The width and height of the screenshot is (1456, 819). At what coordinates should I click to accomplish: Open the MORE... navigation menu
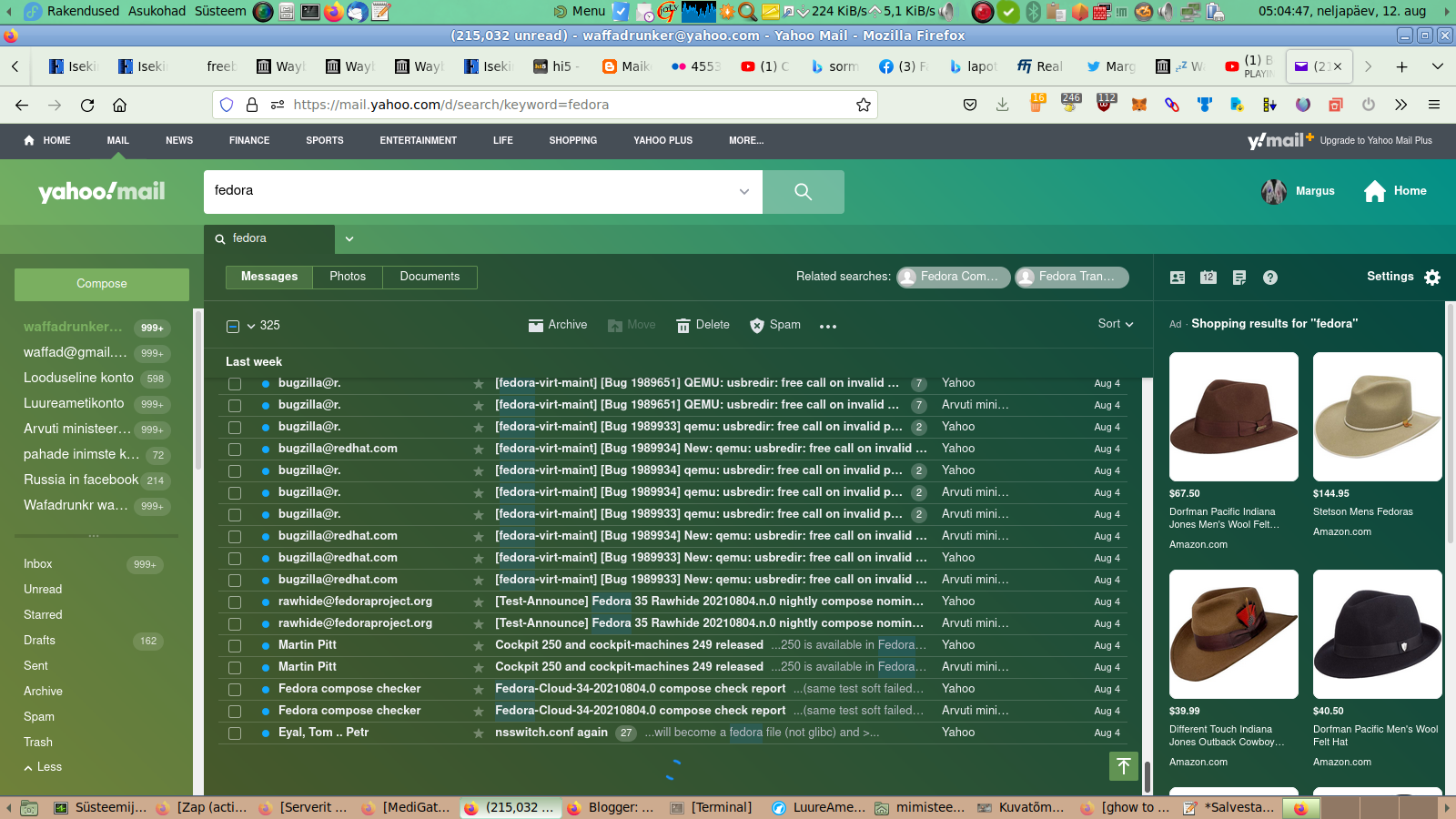[746, 141]
